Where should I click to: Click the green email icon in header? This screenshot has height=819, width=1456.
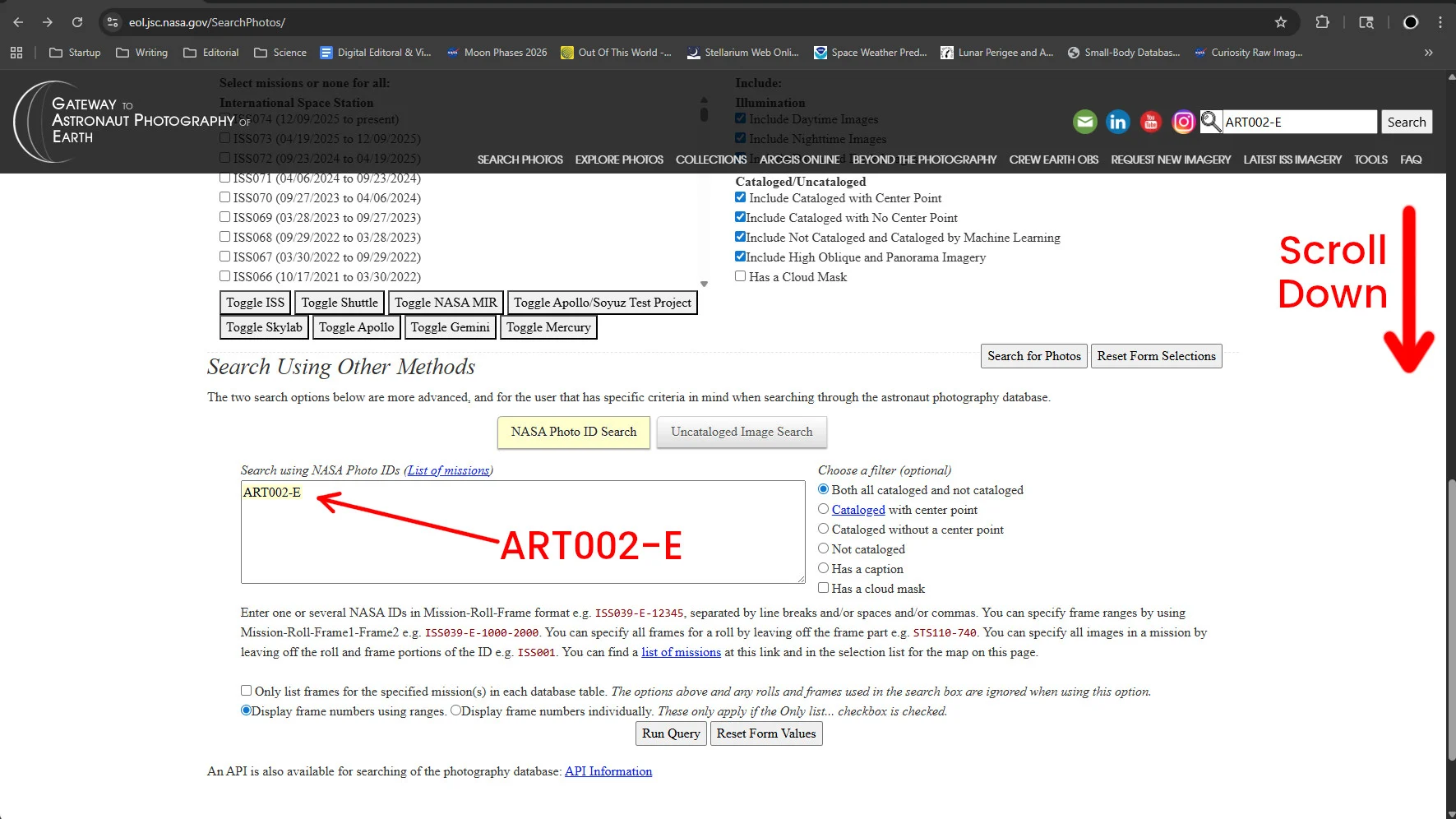click(1085, 123)
